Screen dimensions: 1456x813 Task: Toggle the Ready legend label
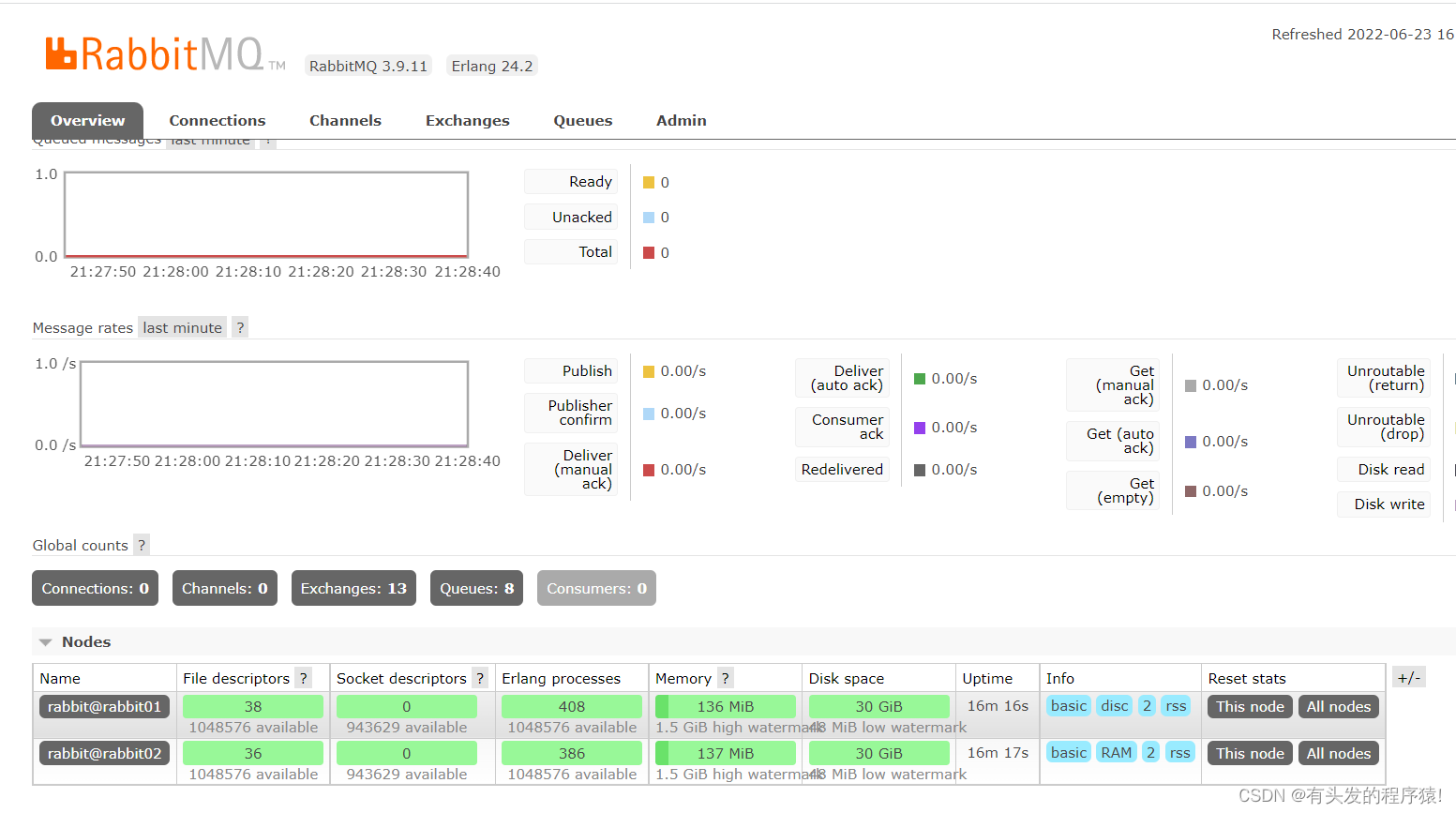(571, 181)
